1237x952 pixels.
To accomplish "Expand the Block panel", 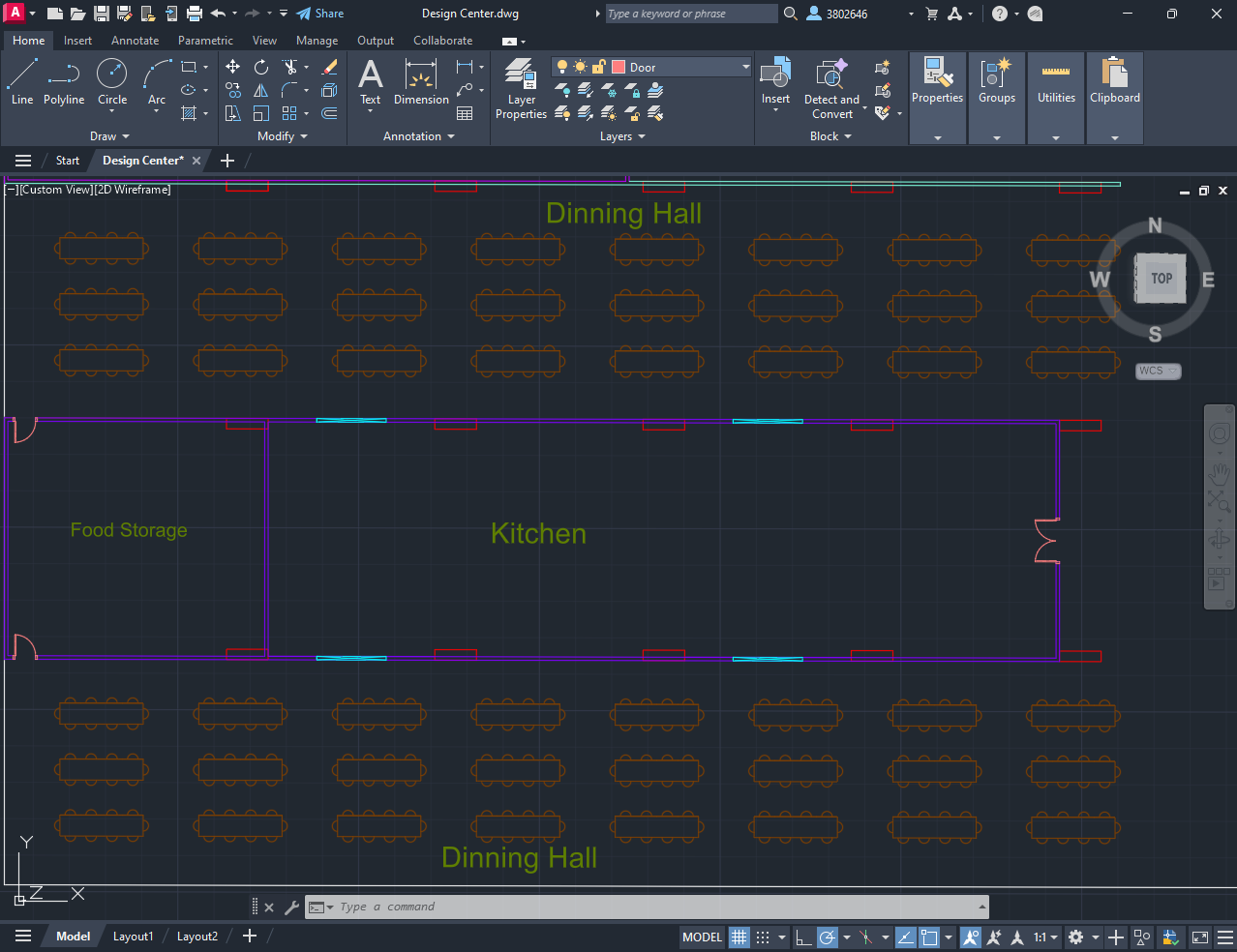I will coord(830,136).
